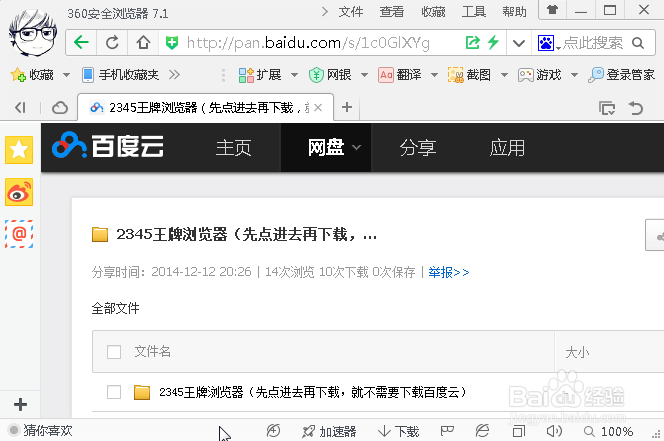Click the 100% zoom control
The image size is (664, 441).
coord(609,431)
